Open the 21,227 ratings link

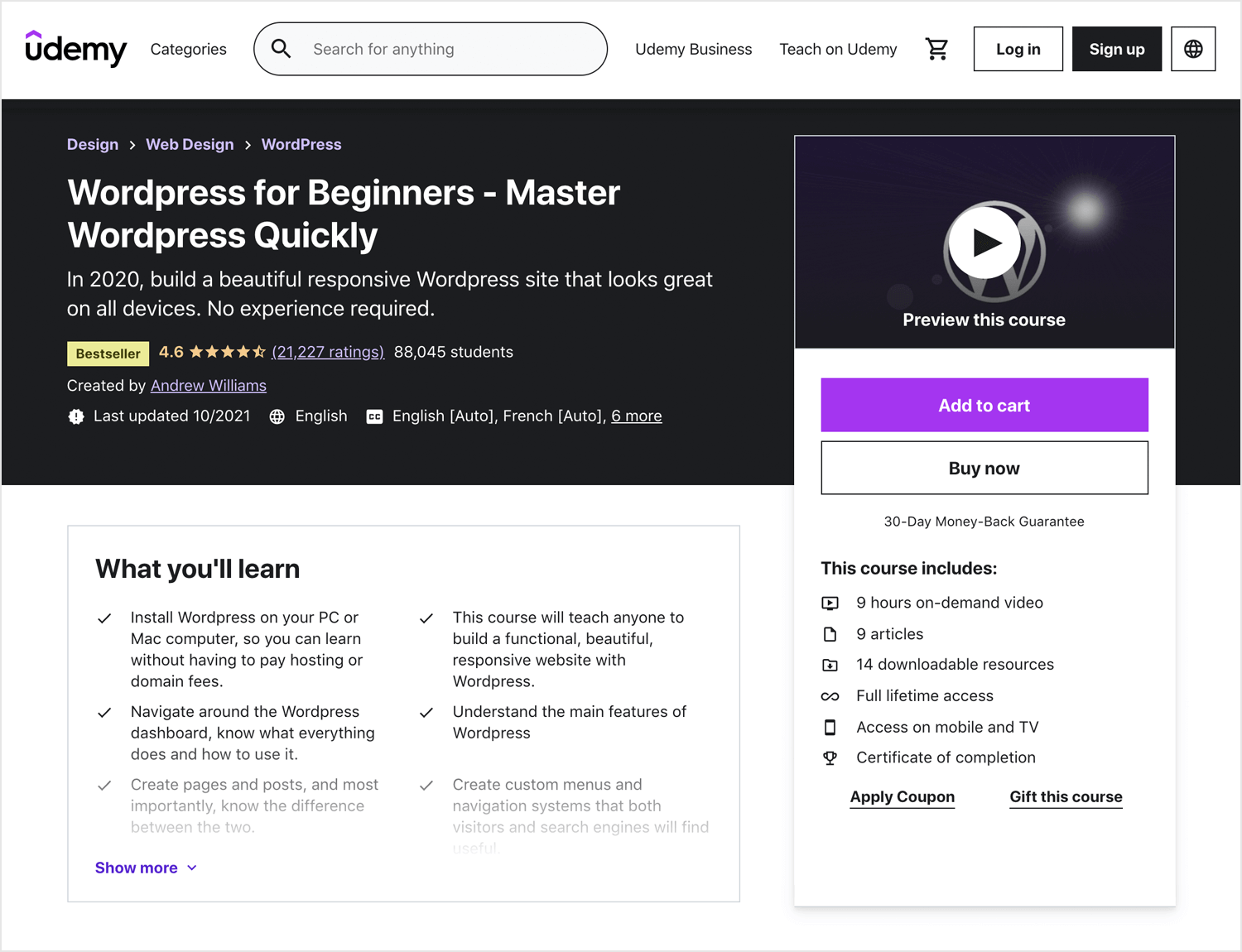click(328, 352)
